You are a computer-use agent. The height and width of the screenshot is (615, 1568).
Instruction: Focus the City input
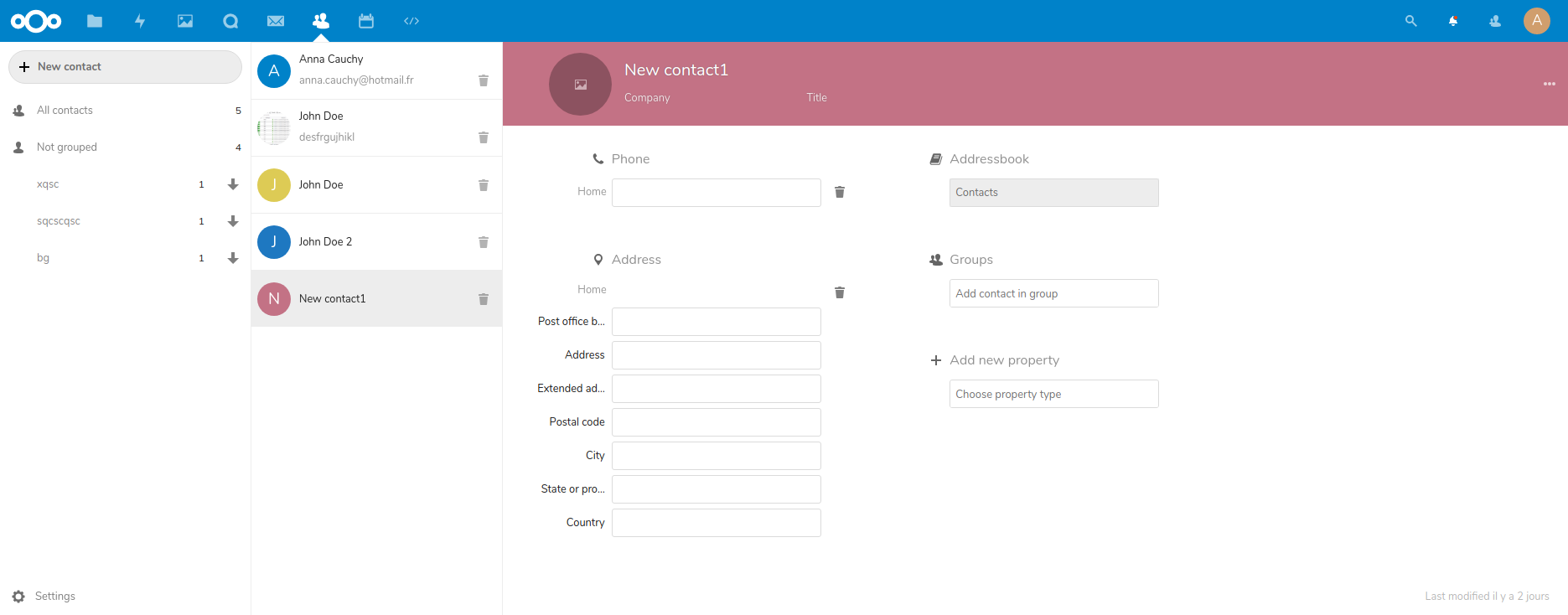pos(717,456)
